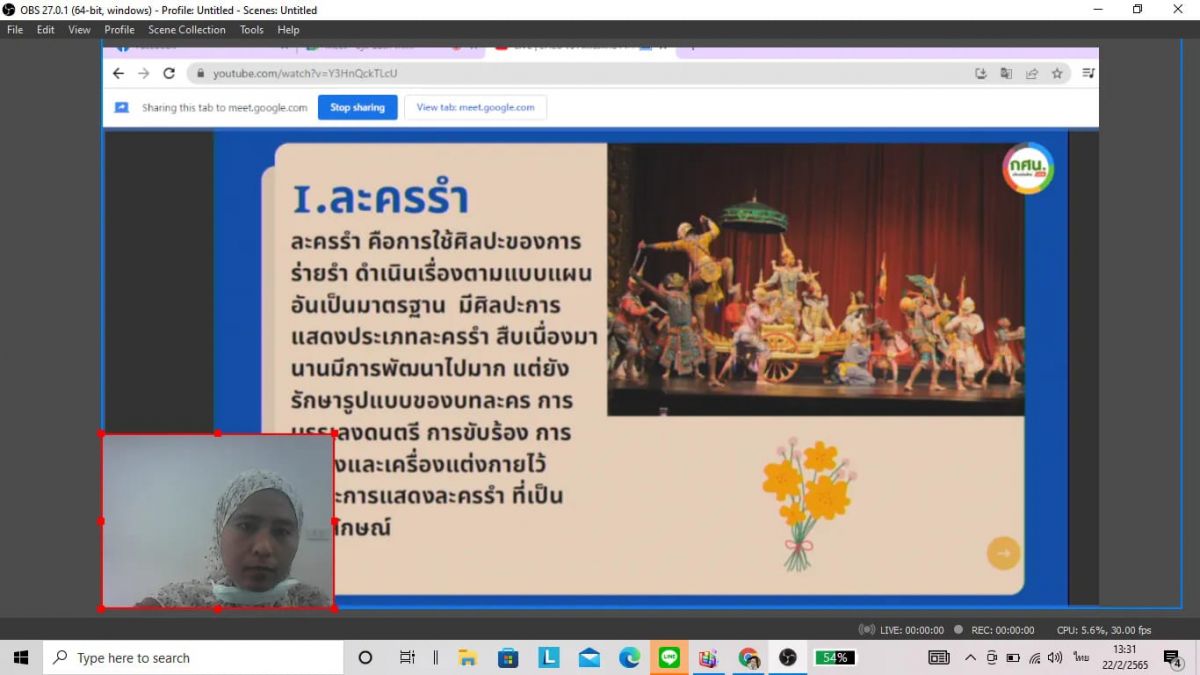This screenshot has height=675, width=1200.
Task: Click the yellow next arrow on slide
Action: pyautogui.click(x=1003, y=553)
